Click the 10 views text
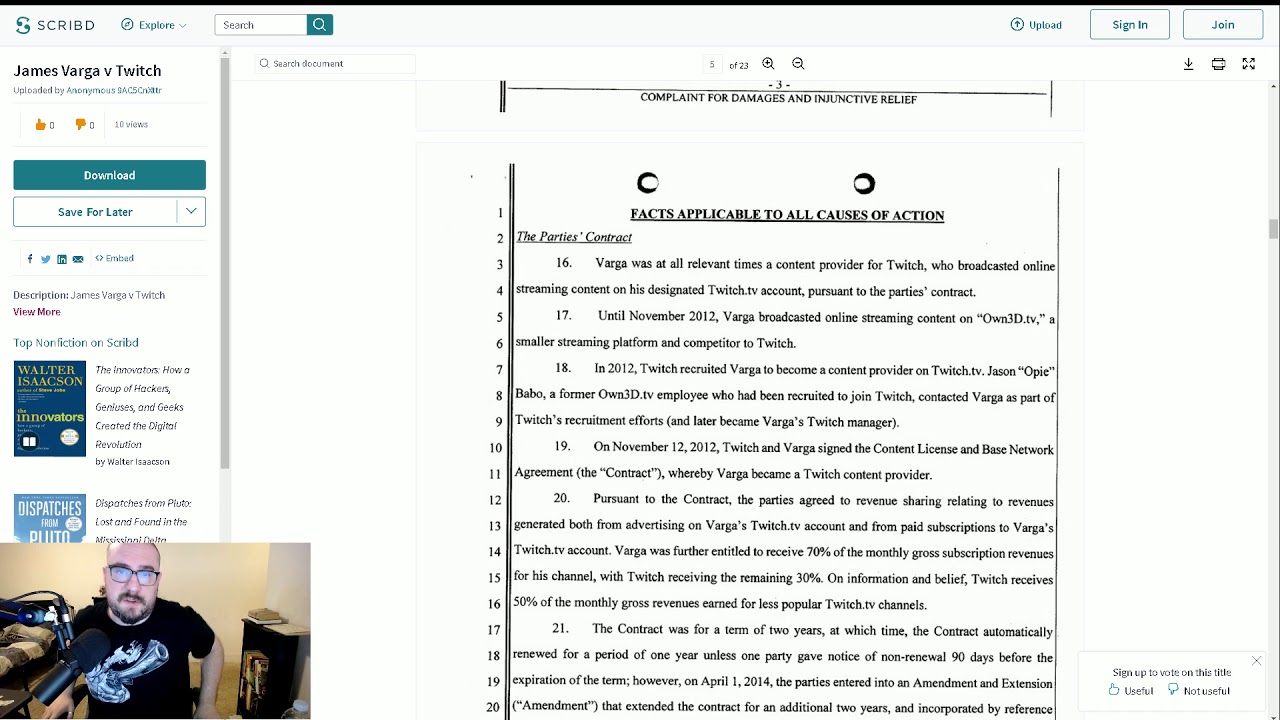Viewport: 1280px width, 720px height. (x=131, y=124)
